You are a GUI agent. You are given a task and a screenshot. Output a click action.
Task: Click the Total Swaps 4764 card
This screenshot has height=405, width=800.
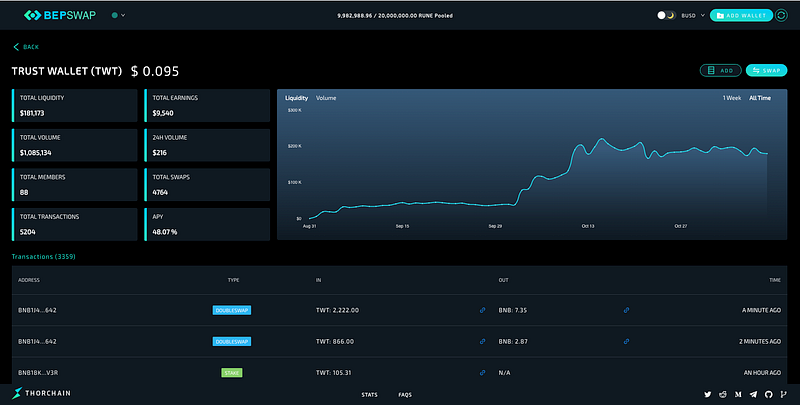[207, 185]
